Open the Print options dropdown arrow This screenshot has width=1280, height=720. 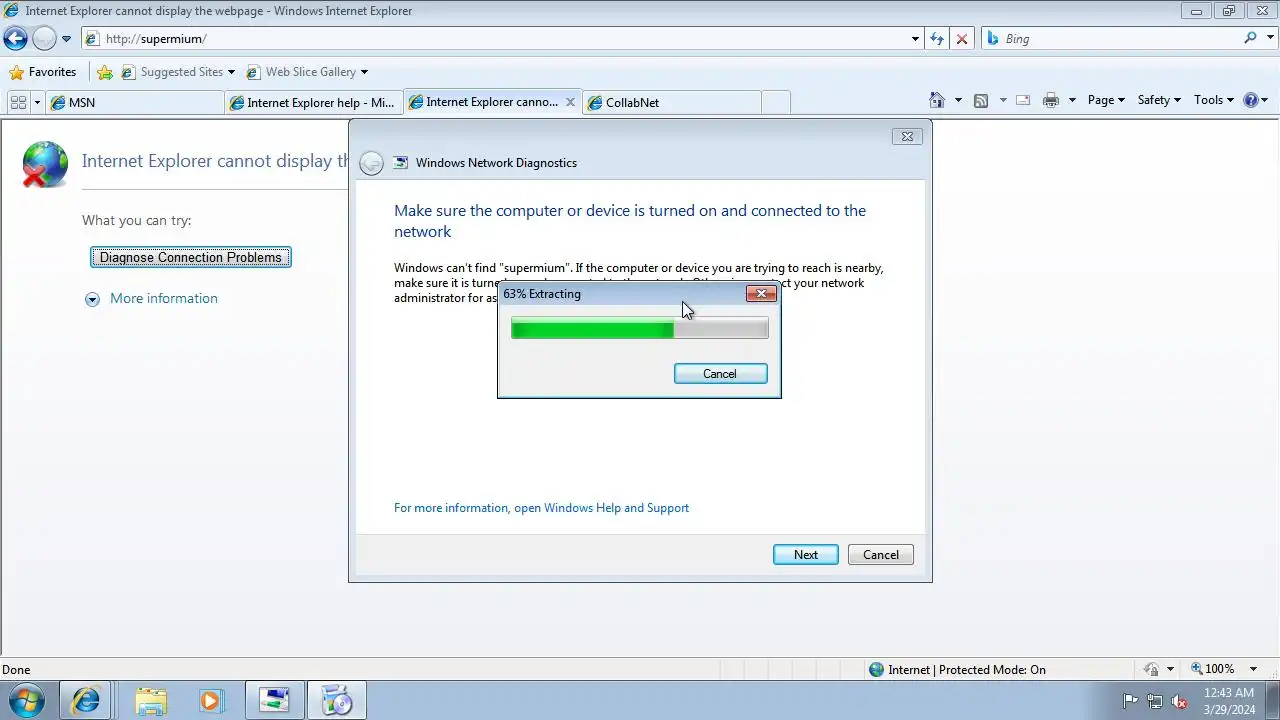1072,100
